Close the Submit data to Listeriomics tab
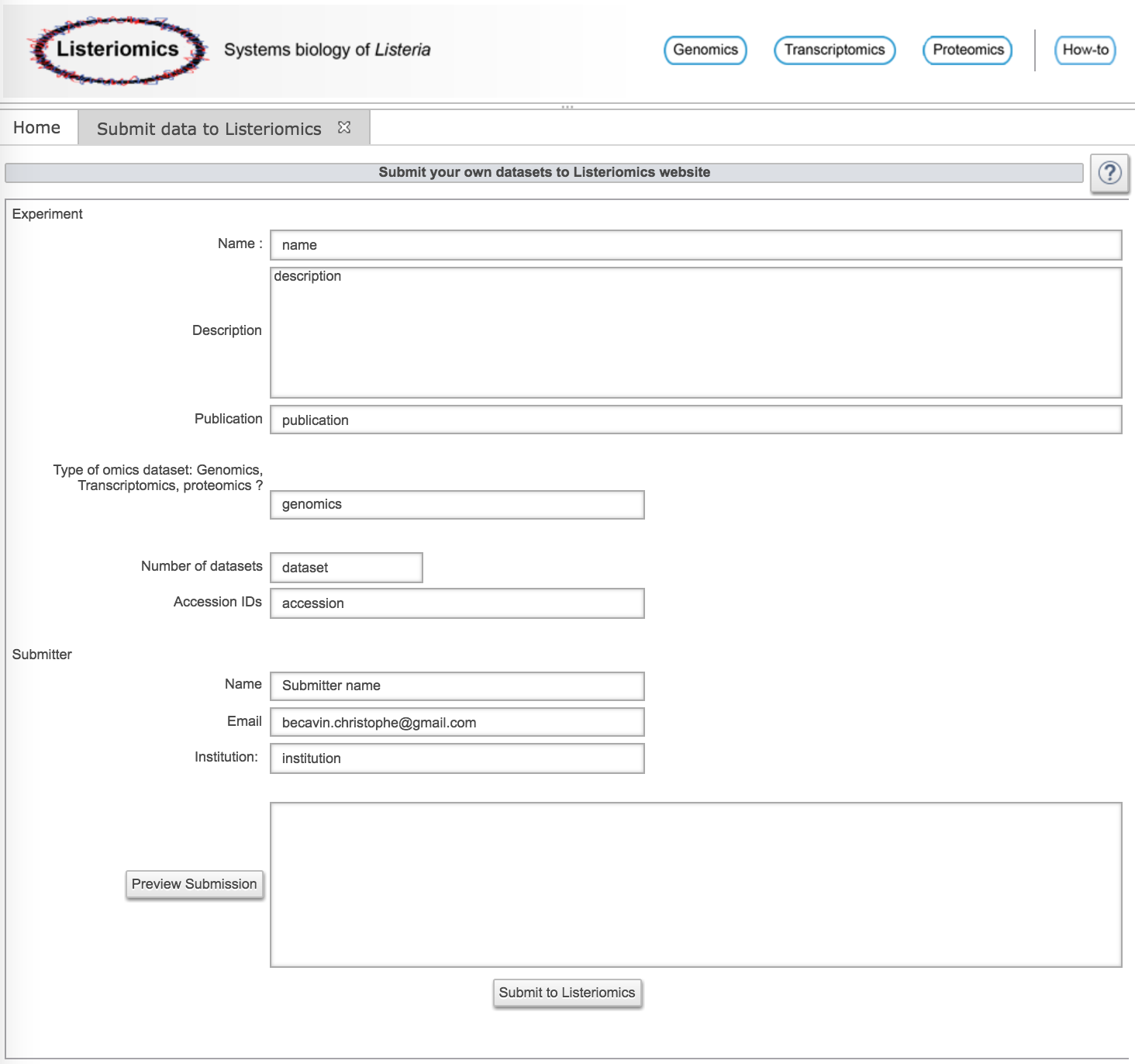1135x1064 pixels. pyautogui.click(x=344, y=128)
